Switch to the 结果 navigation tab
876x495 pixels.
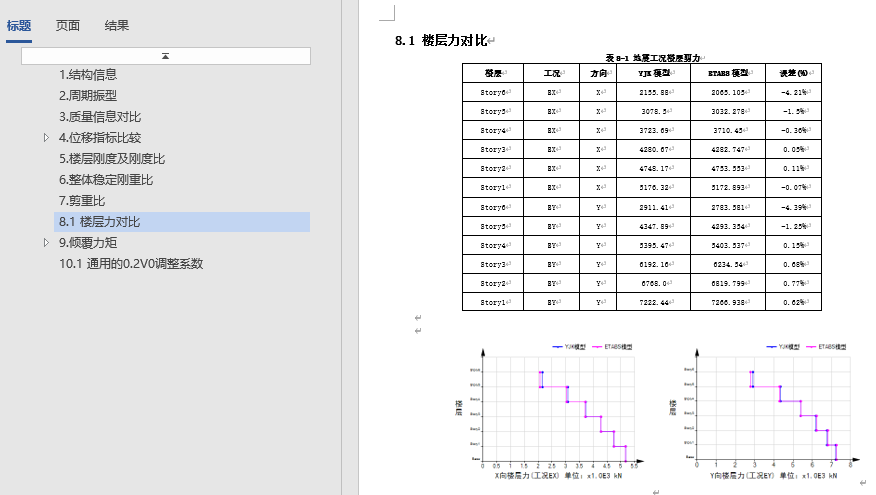117,26
